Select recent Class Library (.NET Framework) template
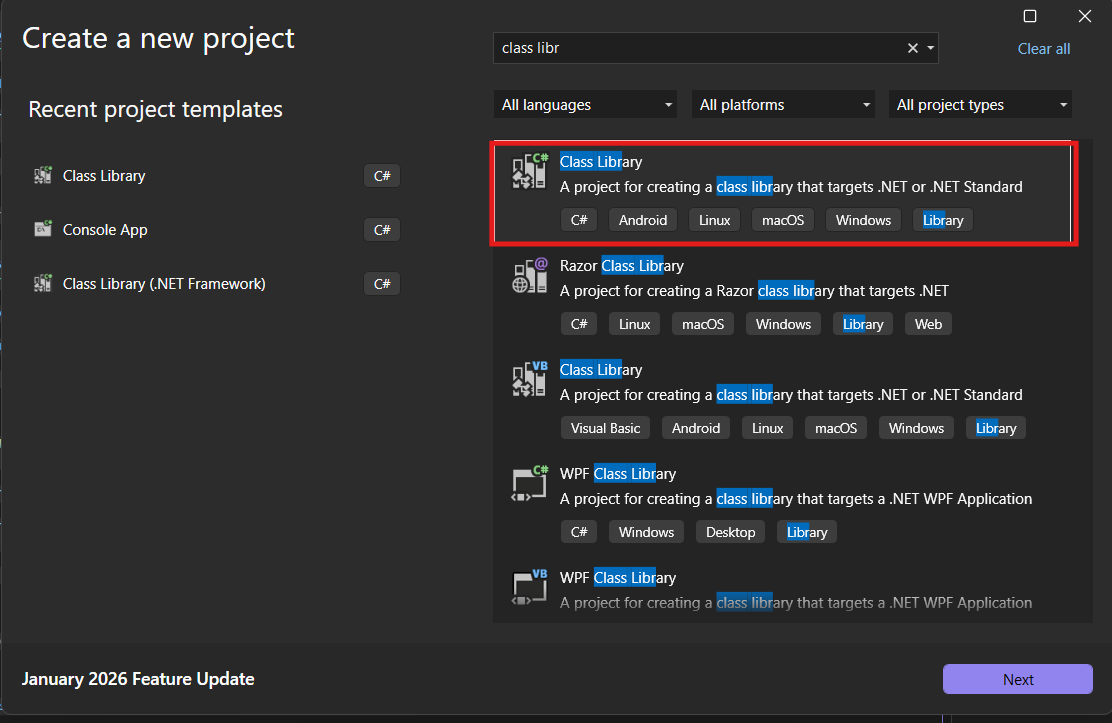This screenshot has width=1112, height=723. click(164, 283)
